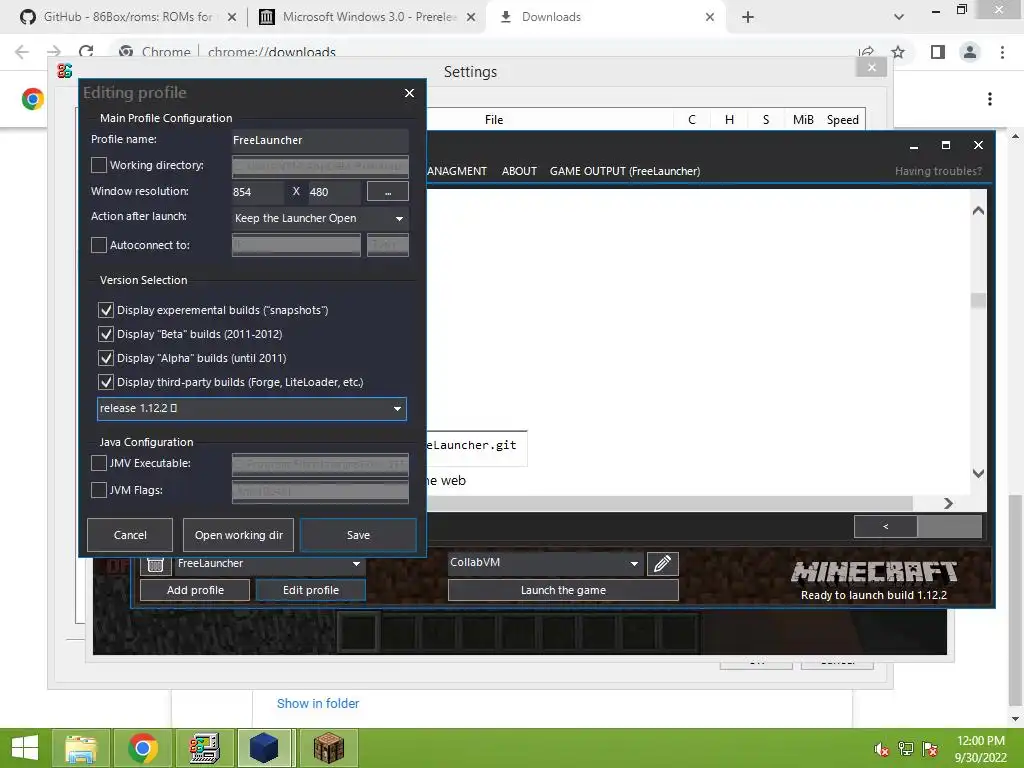
Task: Click the MiB column header in Settings
Action: click(803, 120)
